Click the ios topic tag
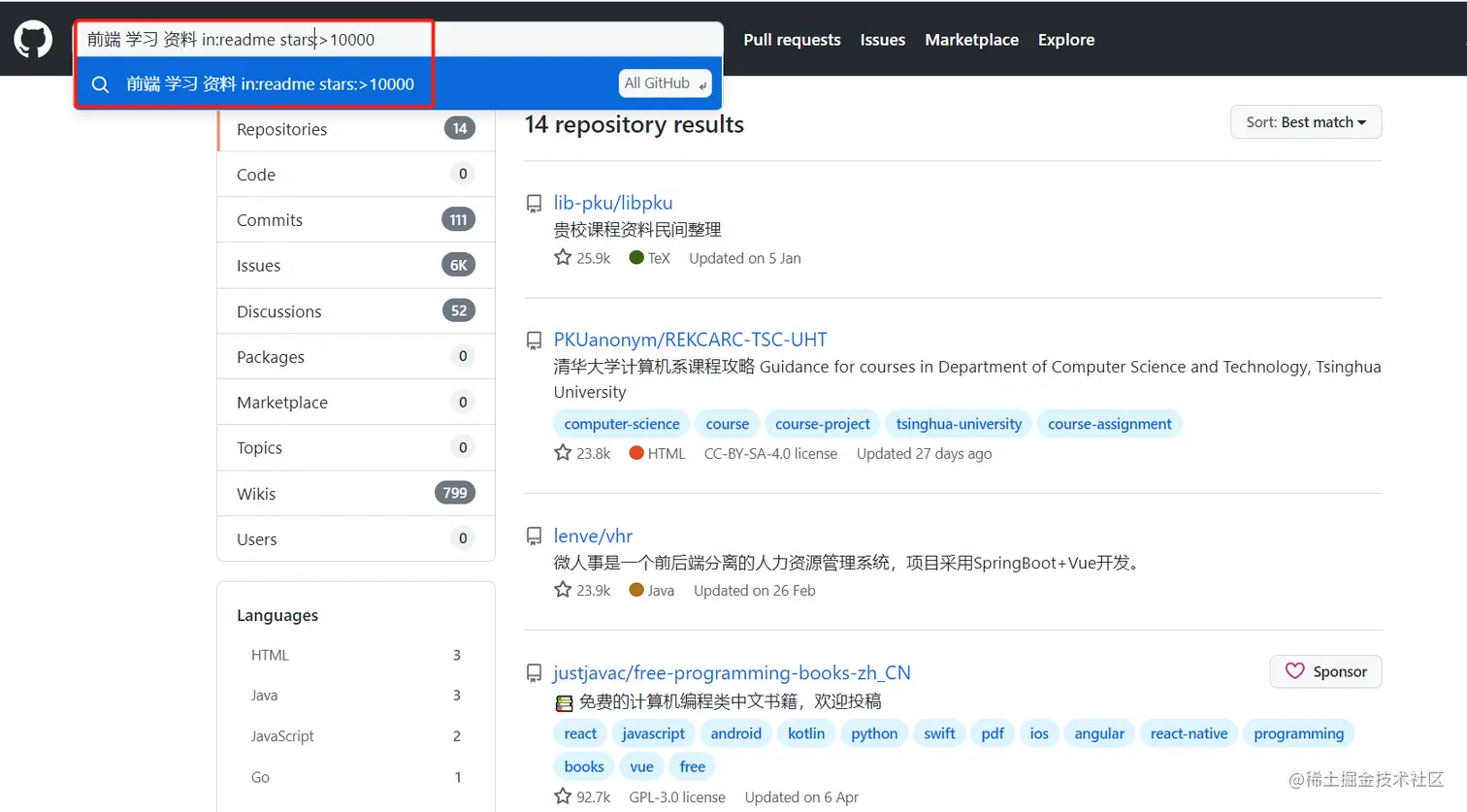 (1039, 733)
